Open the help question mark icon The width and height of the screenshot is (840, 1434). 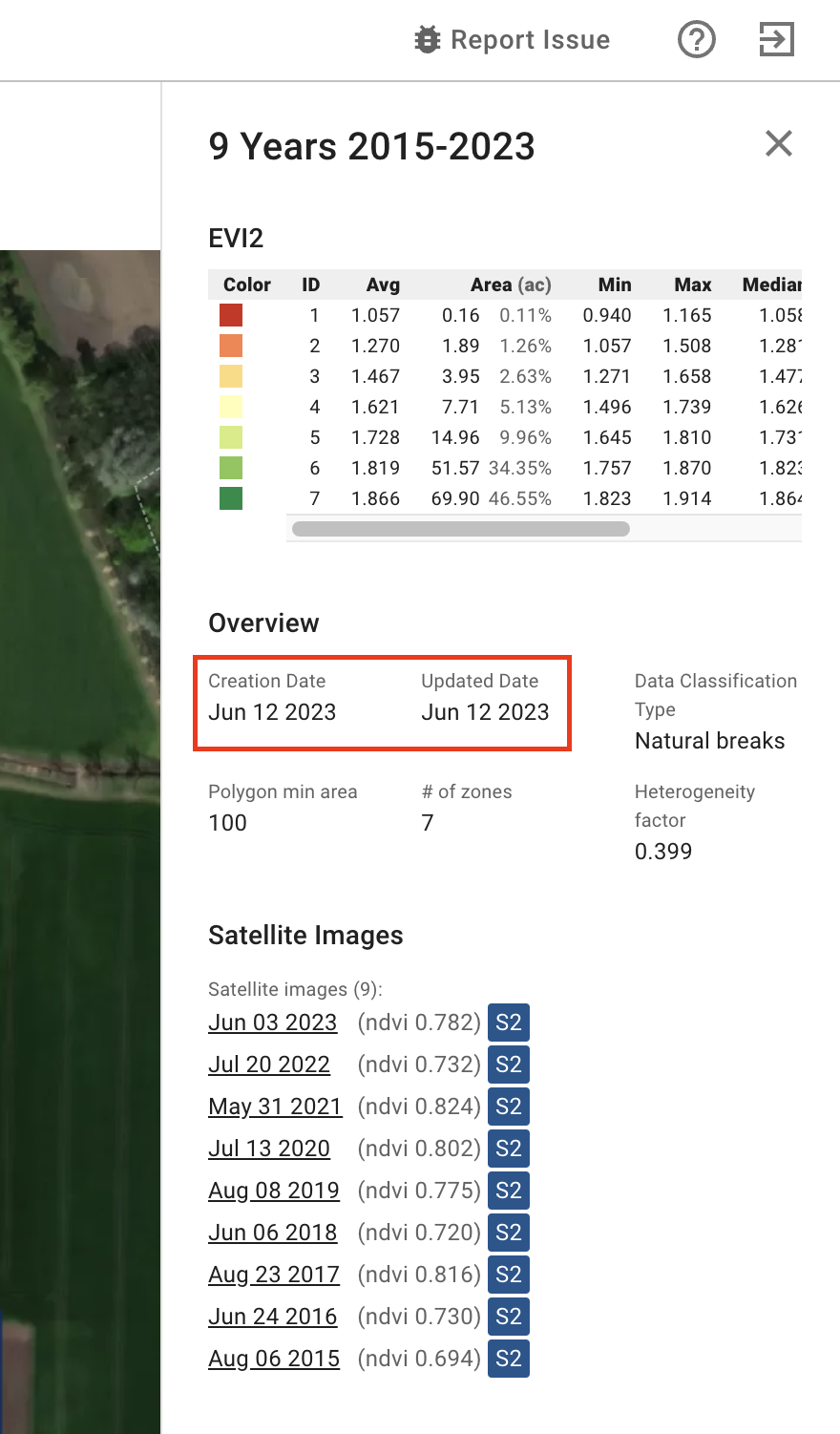click(697, 40)
